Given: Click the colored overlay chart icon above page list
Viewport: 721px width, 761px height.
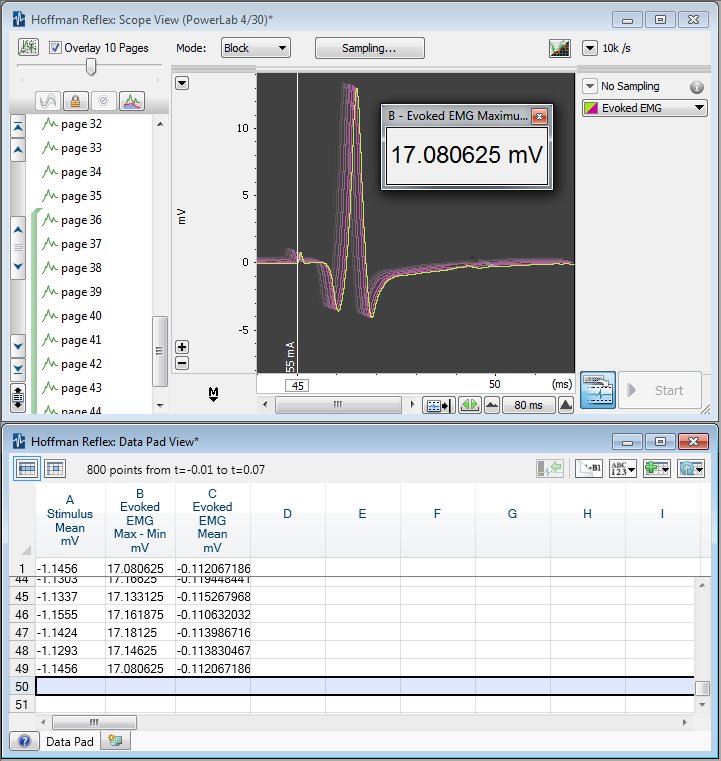Looking at the screenshot, I should [x=133, y=101].
